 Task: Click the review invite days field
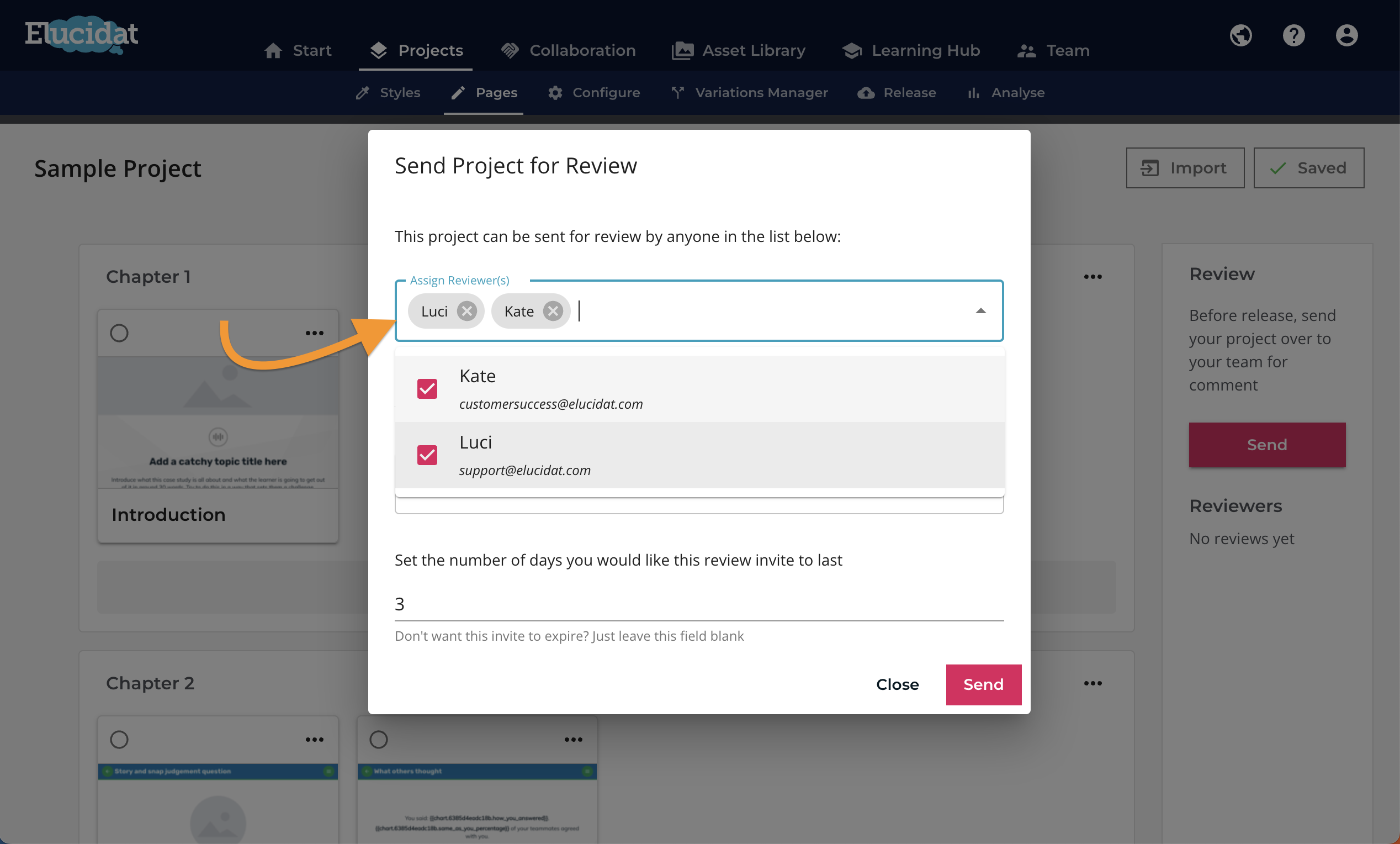[699, 604]
